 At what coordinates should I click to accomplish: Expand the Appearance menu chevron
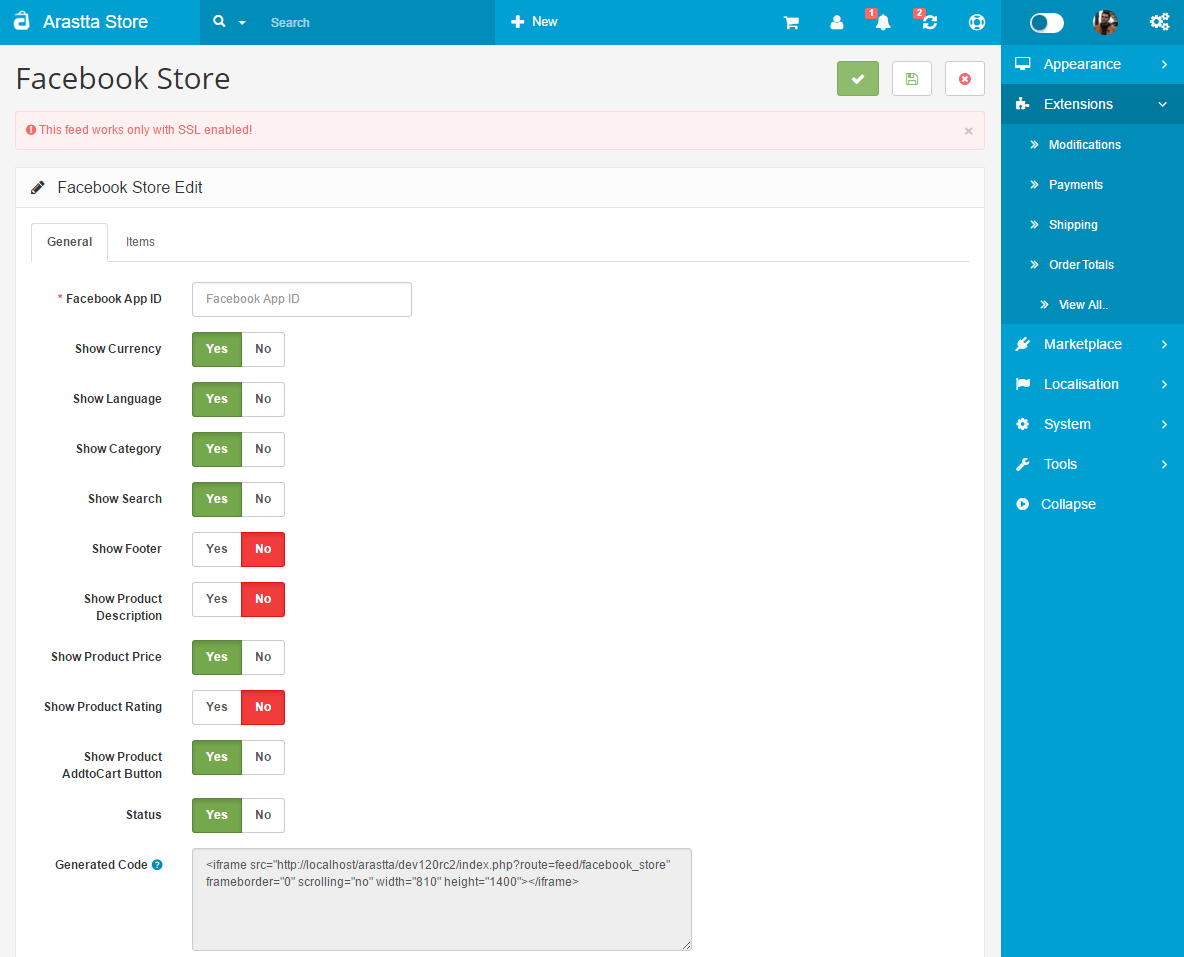point(1164,64)
